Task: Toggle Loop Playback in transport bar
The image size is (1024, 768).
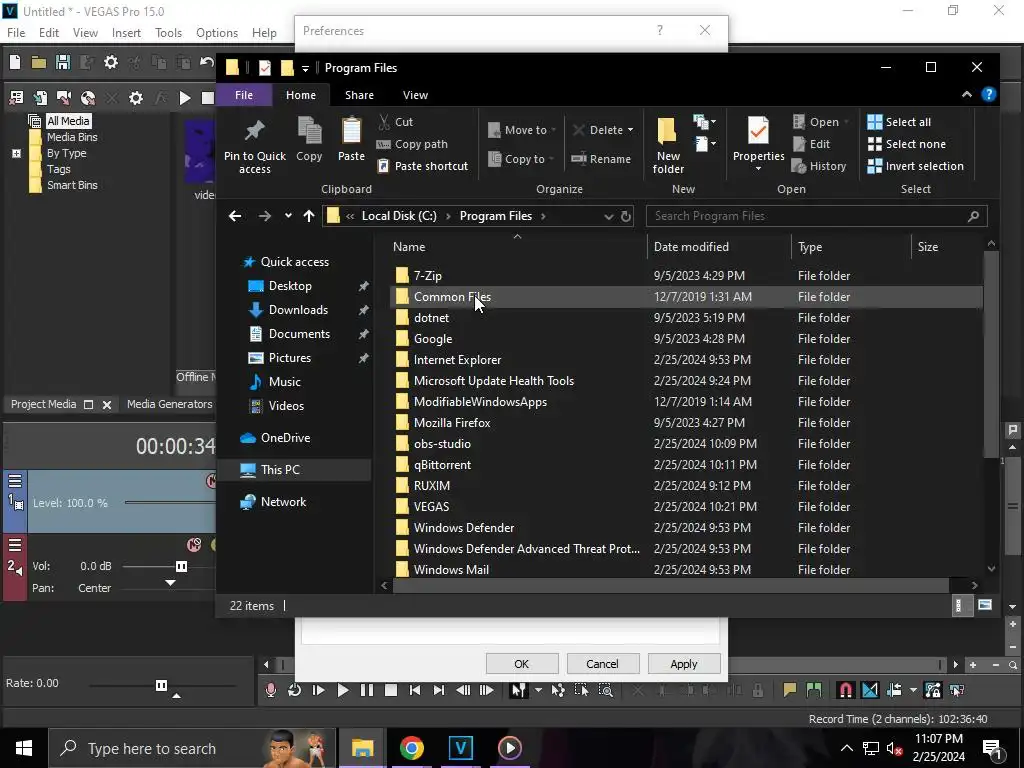Action: 295,690
